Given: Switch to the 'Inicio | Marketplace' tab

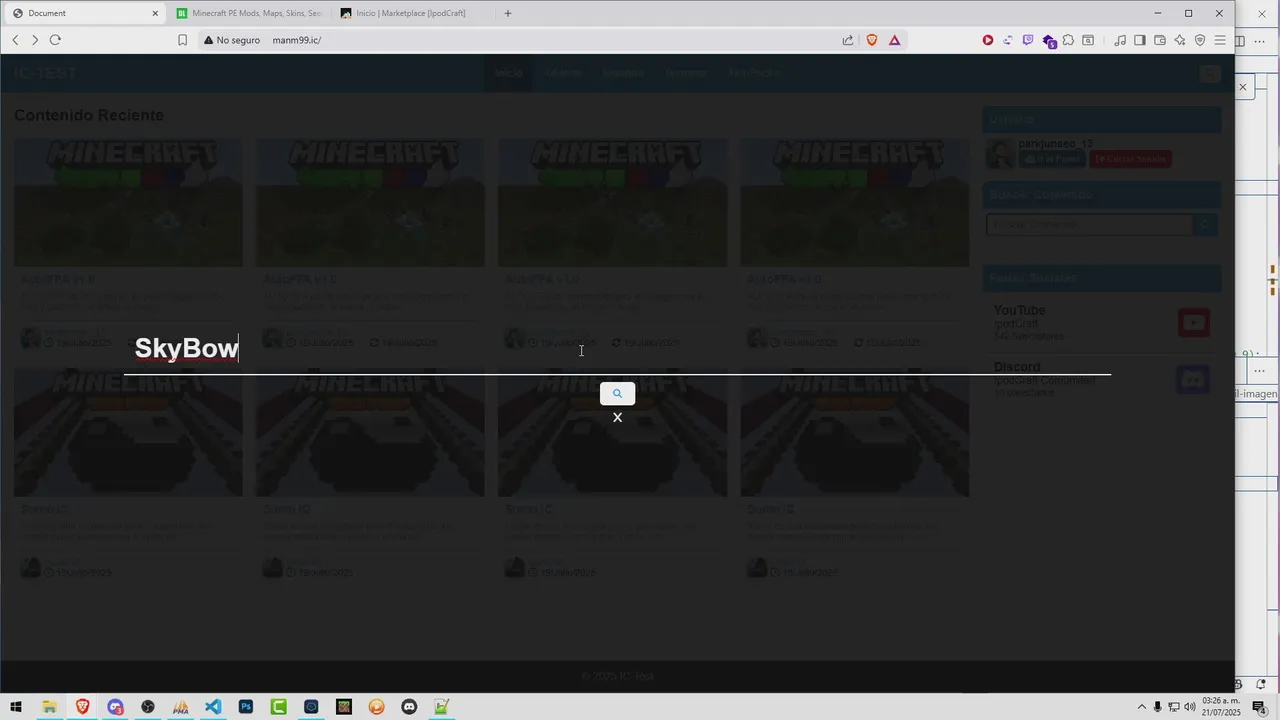Looking at the screenshot, I should pyautogui.click(x=412, y=13).
